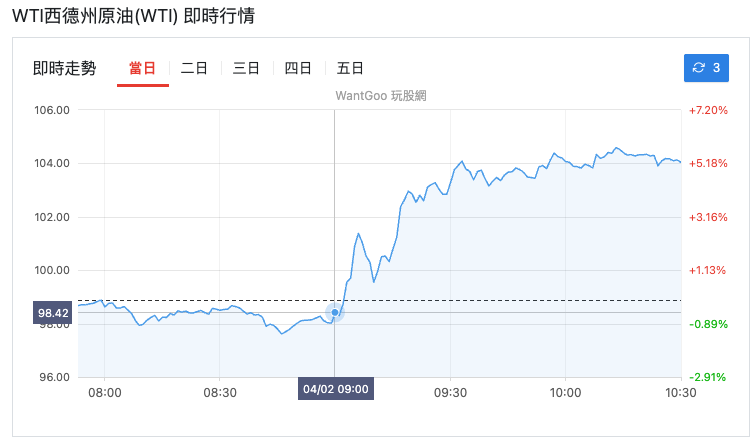Image resolution: width=756 pixels, height=442 pixels.
Task: View the 五日 chart tab
Action: point(350,68)
